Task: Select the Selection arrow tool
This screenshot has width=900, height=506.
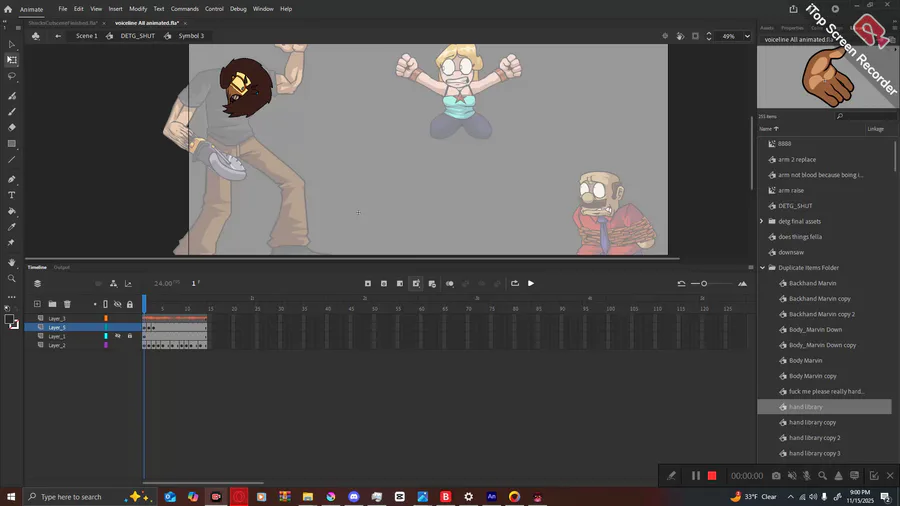Action: tap(11, 44)
